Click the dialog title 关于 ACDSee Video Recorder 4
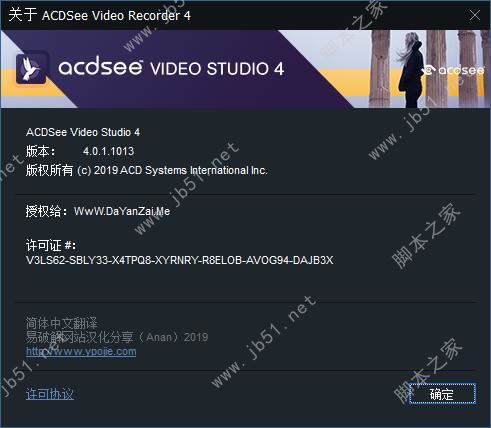Image resolution: width=491 pixels, height=428 pixels. click(x=99, y=15)
